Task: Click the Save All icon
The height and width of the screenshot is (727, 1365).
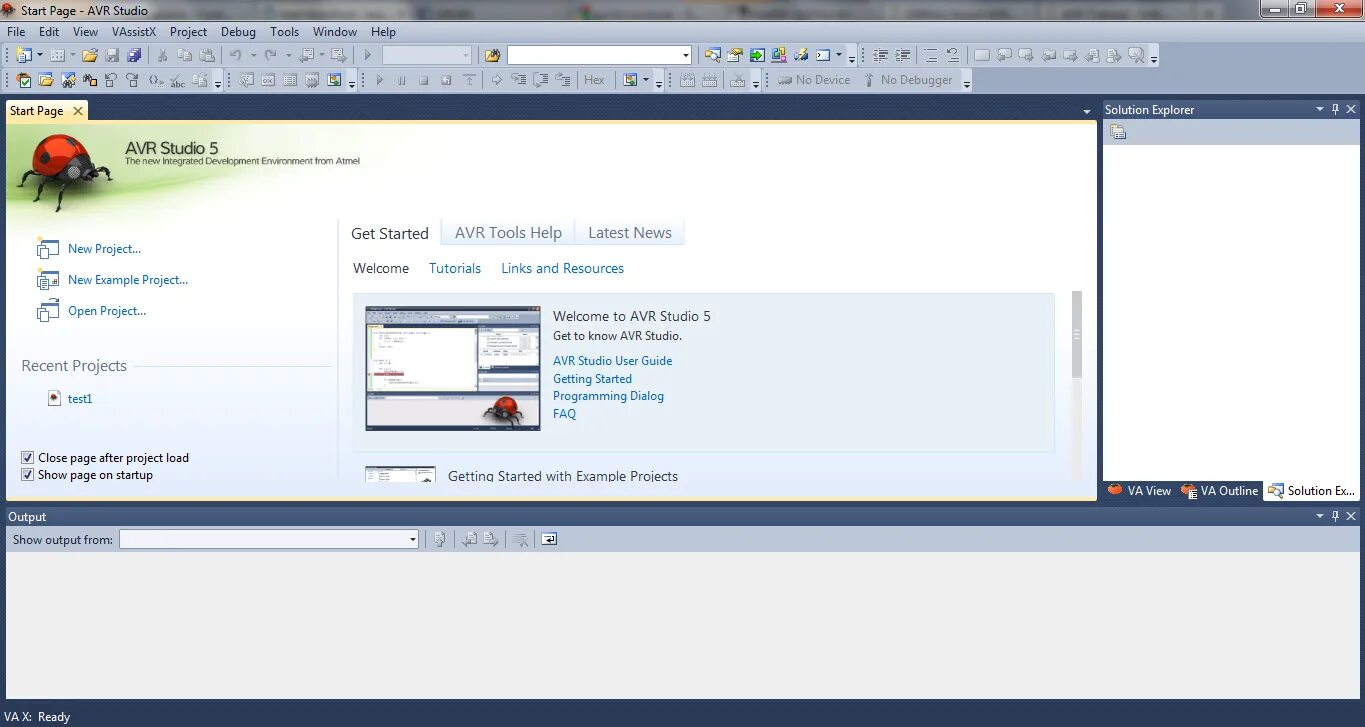Action: [x=133, y=55]
